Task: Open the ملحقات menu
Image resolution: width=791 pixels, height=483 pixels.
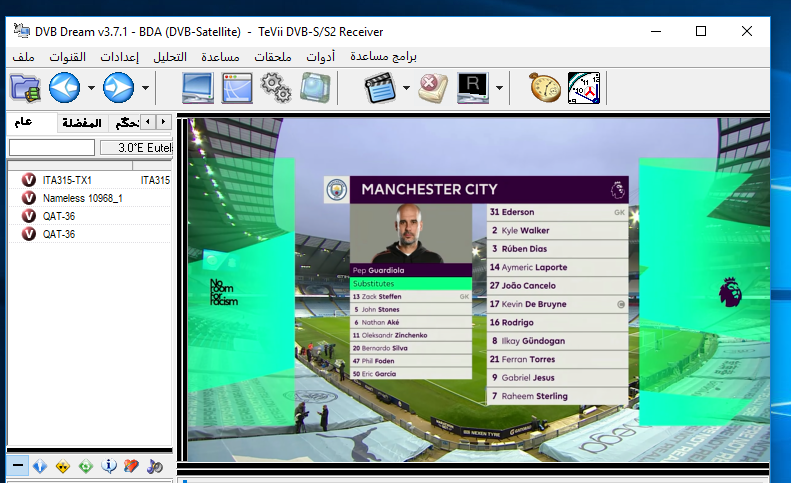Action: click(273, 57)
